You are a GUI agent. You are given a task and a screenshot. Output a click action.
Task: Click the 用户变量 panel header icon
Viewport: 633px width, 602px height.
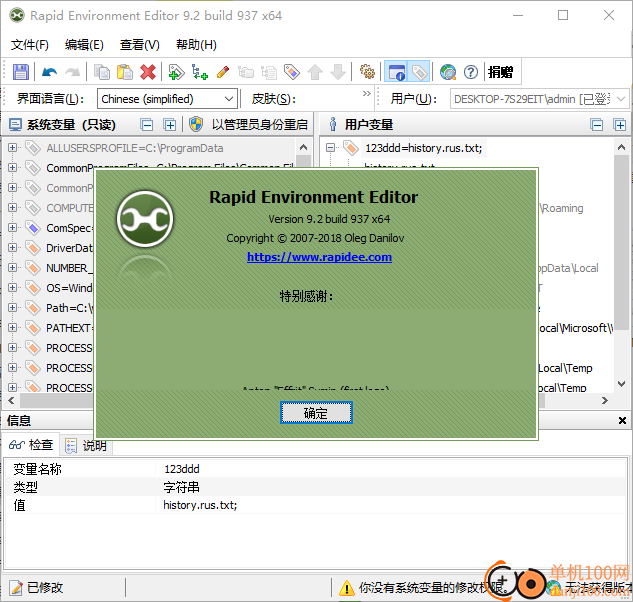click(333, 124)
